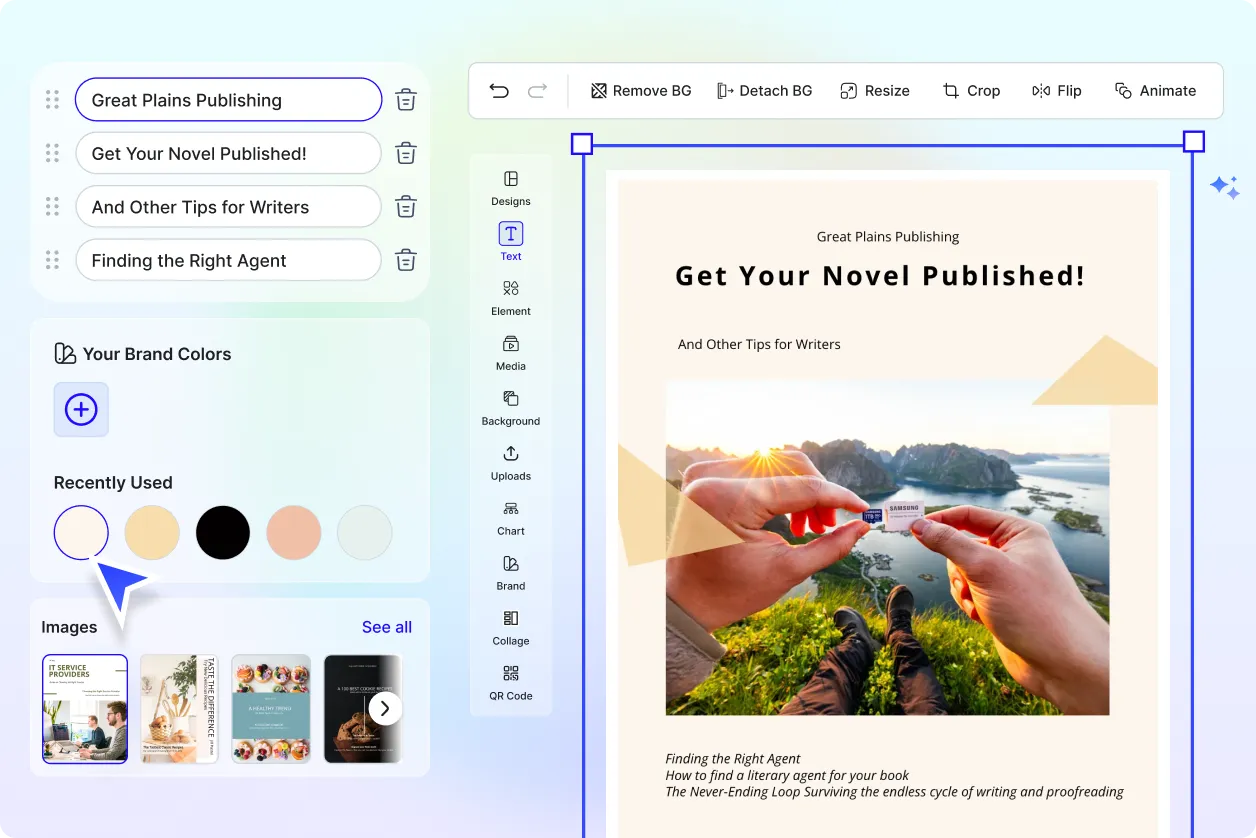Viewport: 1256px width, 838px height.
Task: Delete the 'Finding the Right Agent' text entry
Action: point(405,260)
